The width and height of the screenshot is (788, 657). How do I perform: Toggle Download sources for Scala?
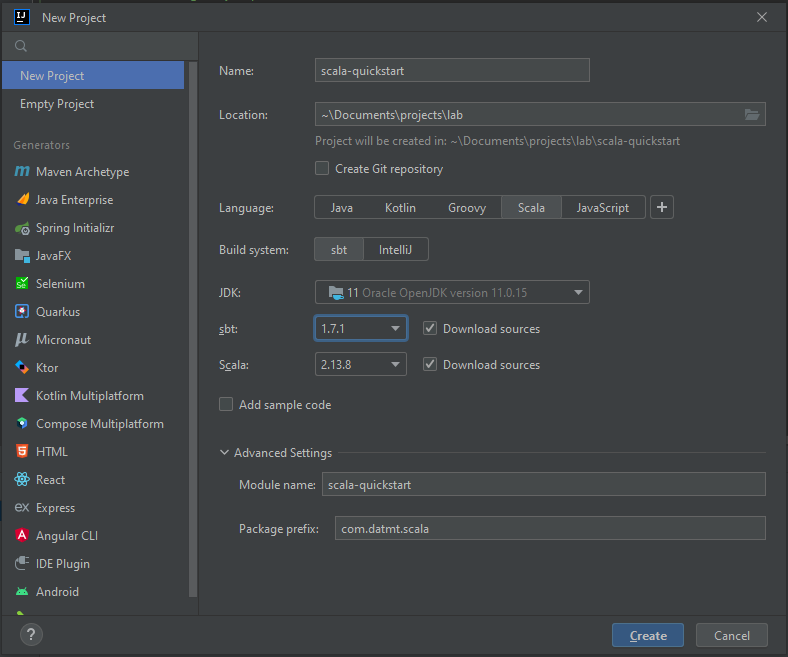(430, 364)
